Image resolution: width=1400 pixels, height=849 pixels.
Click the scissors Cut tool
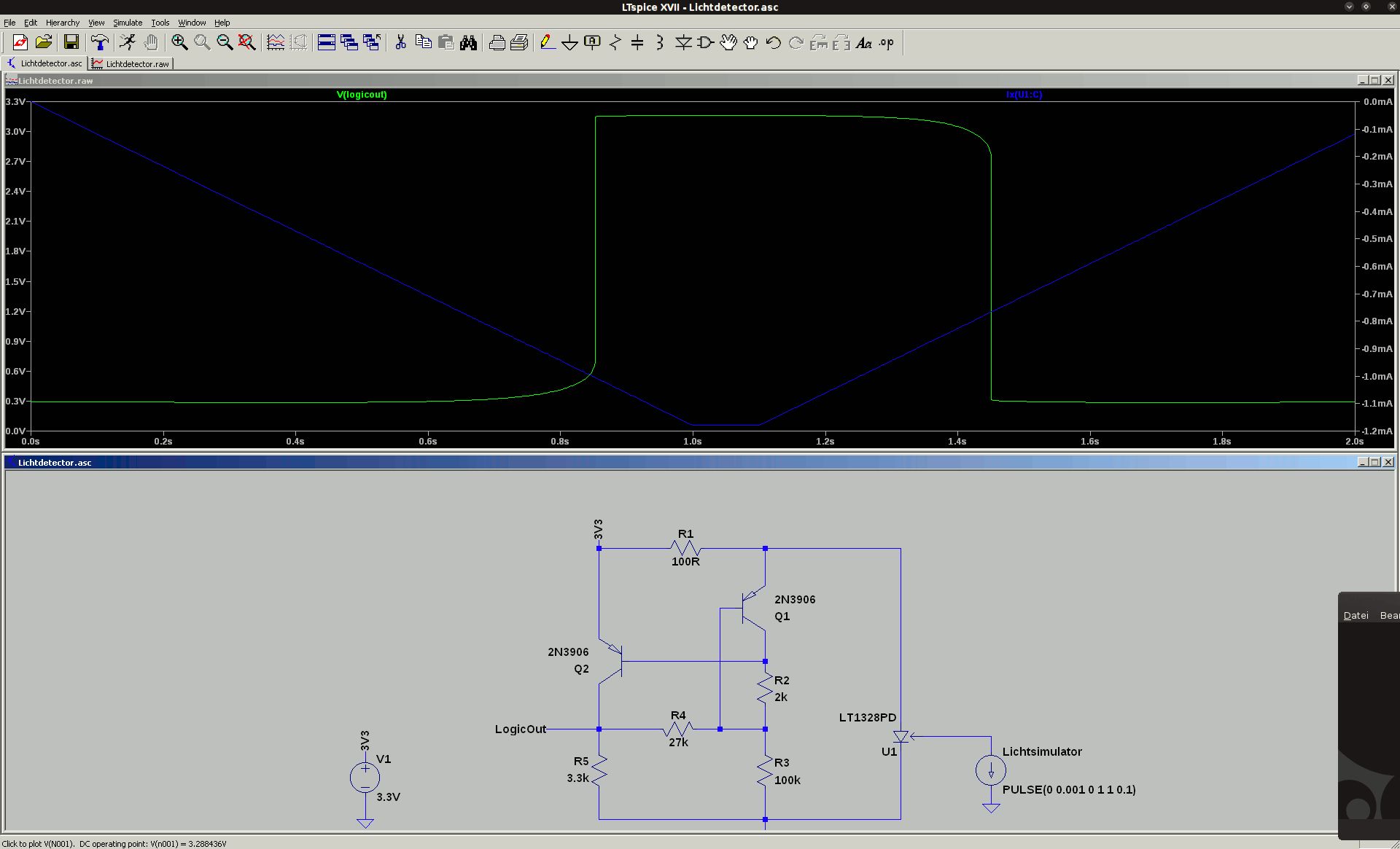[400, 42]
